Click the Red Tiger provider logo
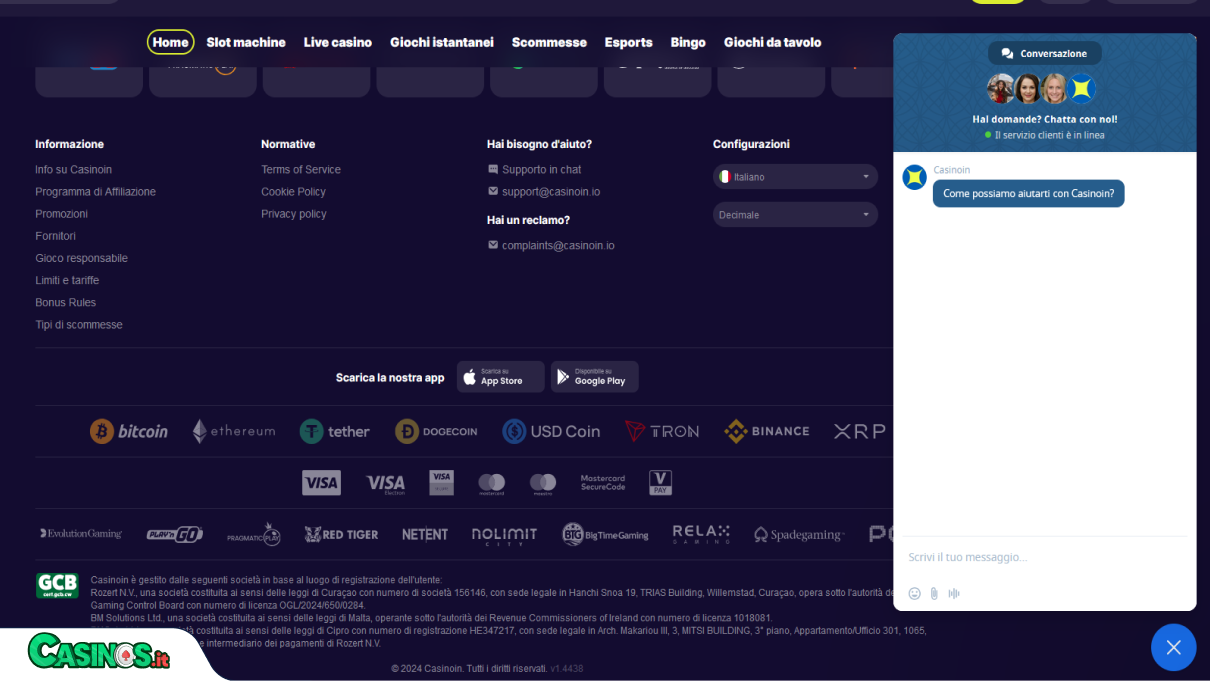The width and height of the screenshot is (1210, 681). tap(341, 534)
